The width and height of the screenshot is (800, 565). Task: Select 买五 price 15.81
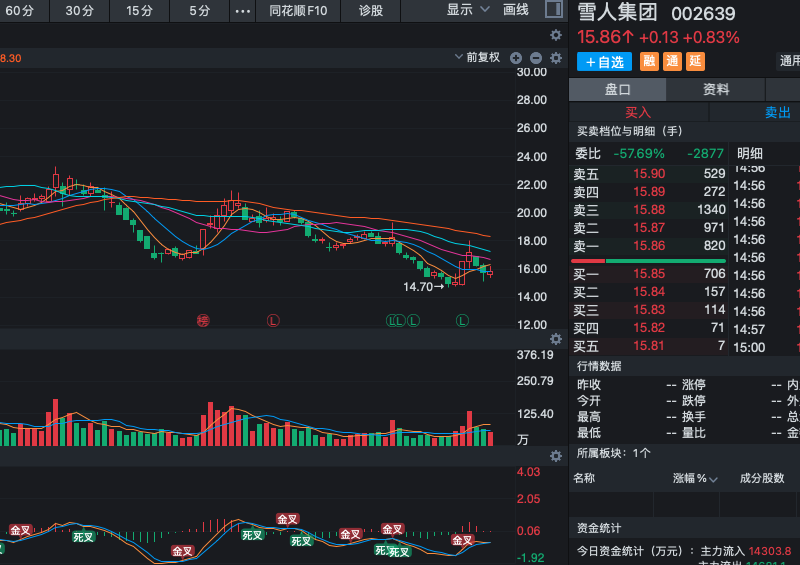pos(649,346)
